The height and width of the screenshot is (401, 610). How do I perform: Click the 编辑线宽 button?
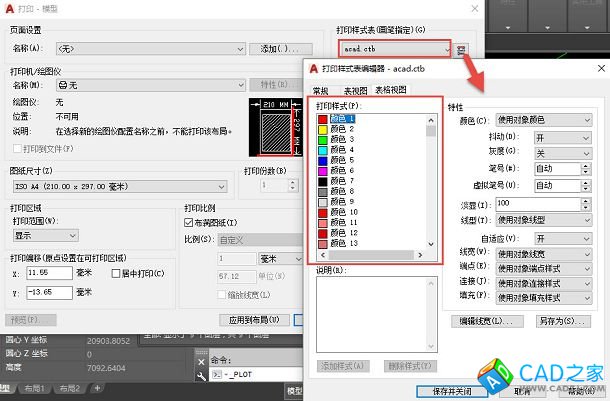[x=489, y=320]
